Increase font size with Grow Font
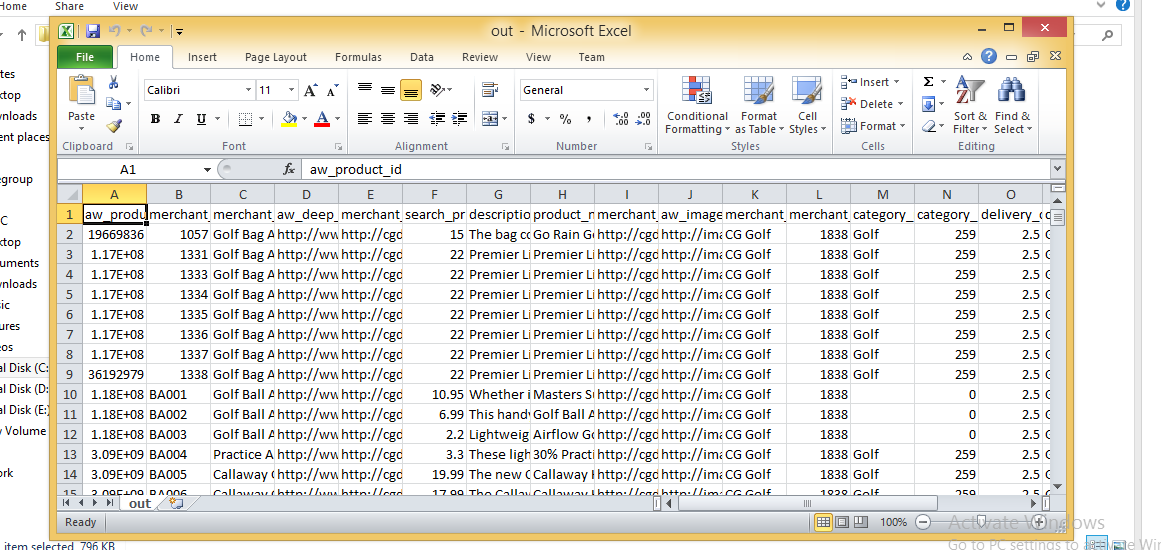Screen dimensions: 1161x550 (x=310, y=90)
